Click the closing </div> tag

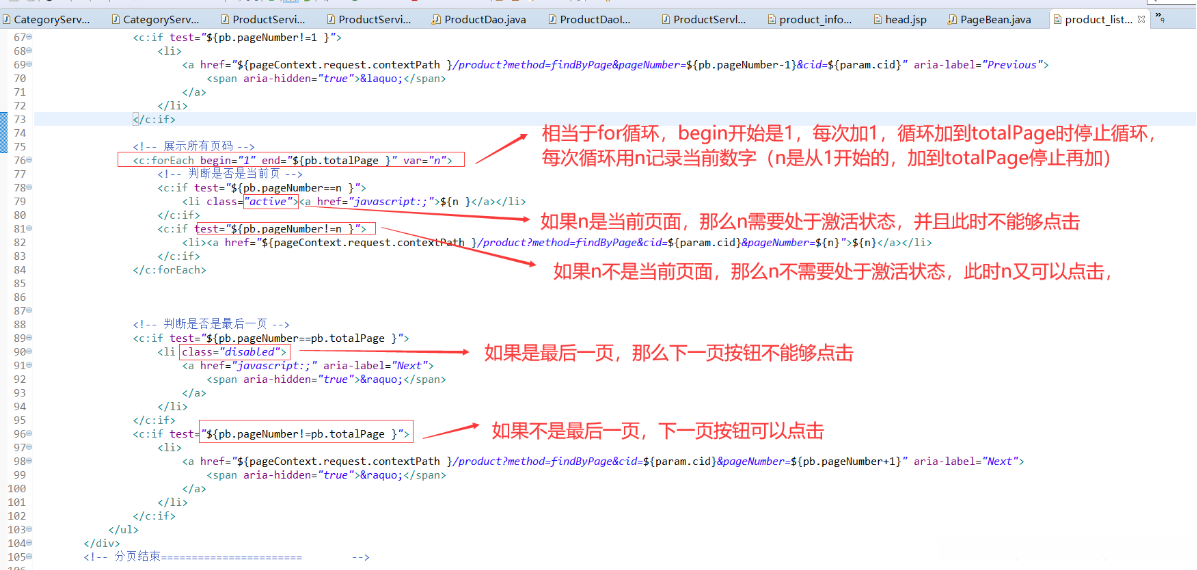click(x=102, y=543)
